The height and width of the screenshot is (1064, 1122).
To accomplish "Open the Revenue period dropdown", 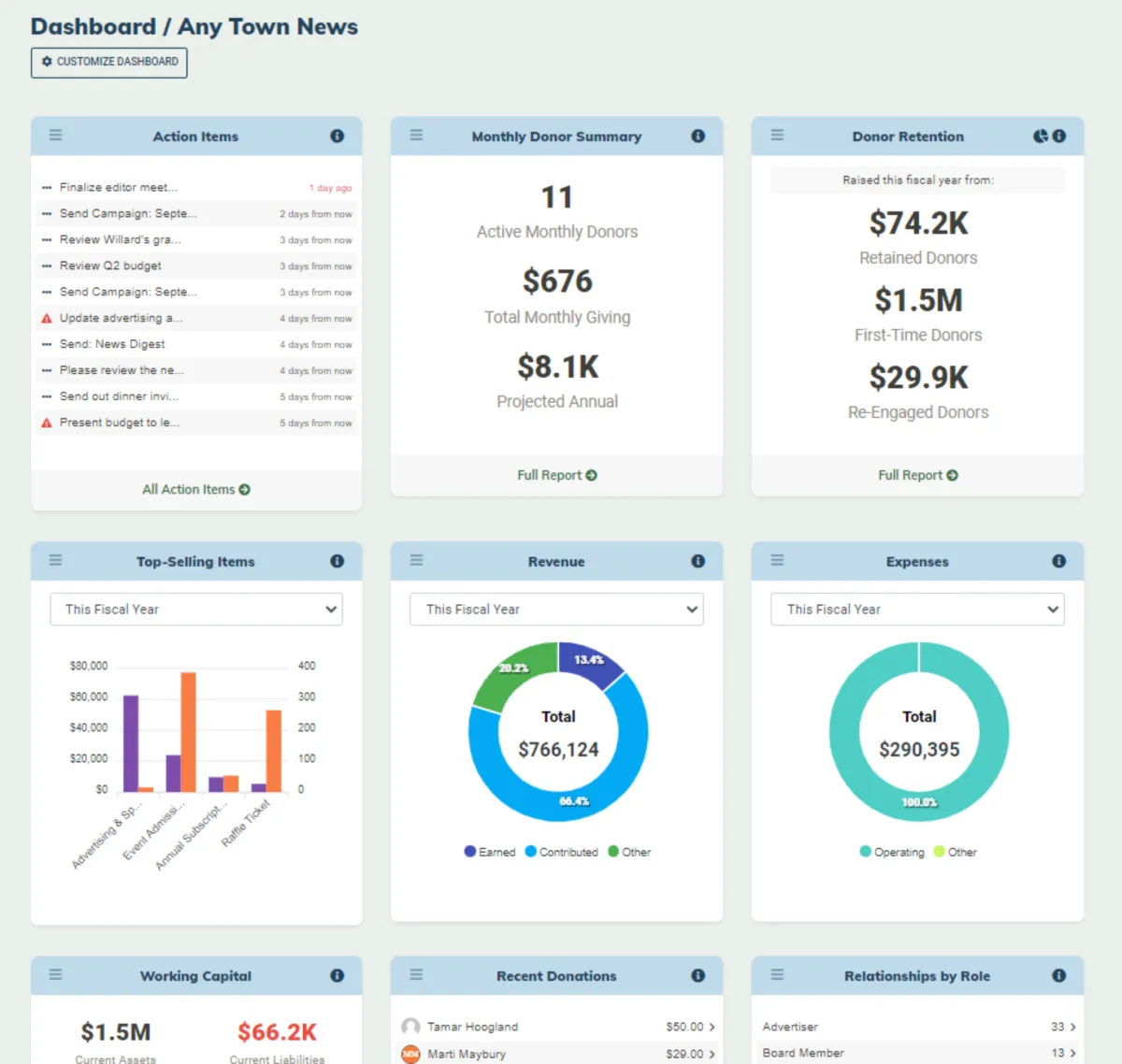I will [556, 609].
